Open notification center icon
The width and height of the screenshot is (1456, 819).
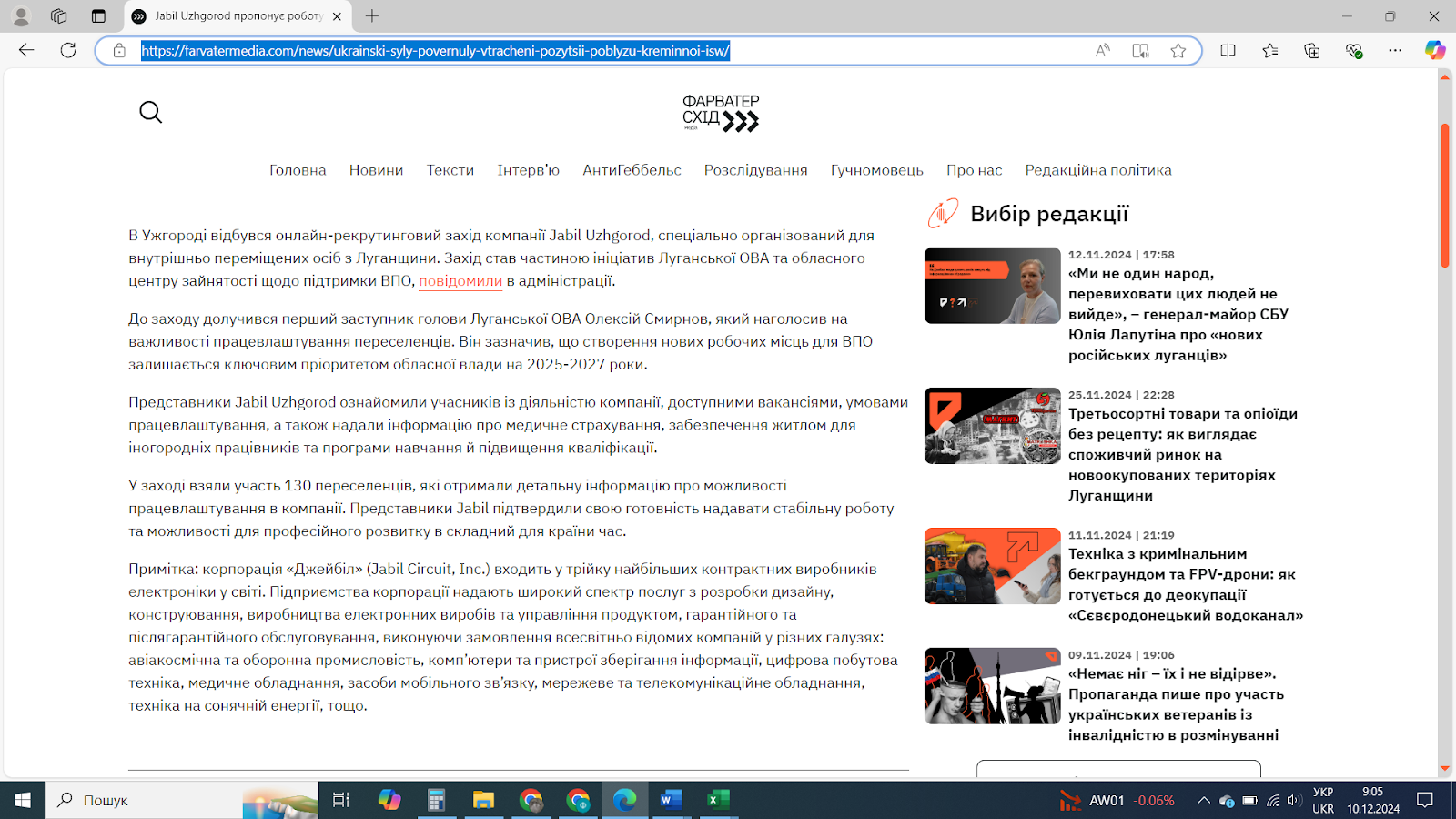pos(1425,800)
